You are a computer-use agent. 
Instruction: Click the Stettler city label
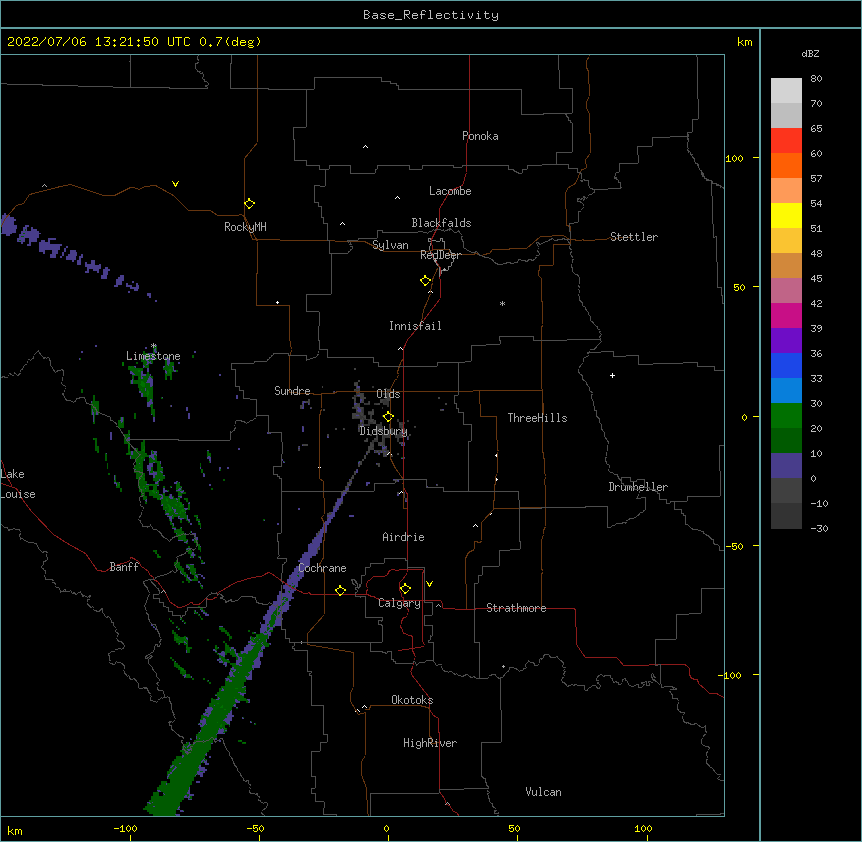(x=634, y=237)
